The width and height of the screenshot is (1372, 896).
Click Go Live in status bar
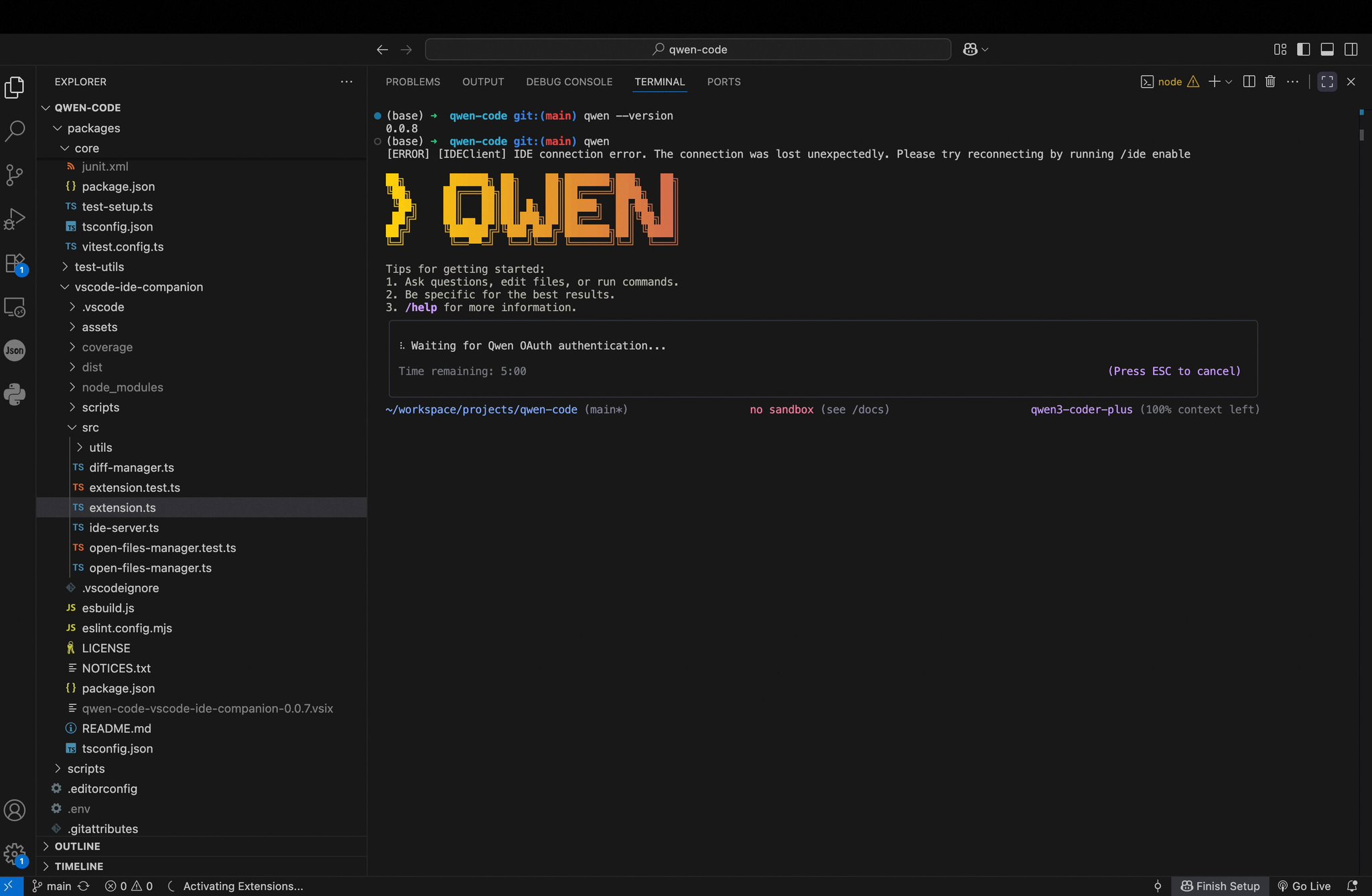click(x=1304, y=886)
